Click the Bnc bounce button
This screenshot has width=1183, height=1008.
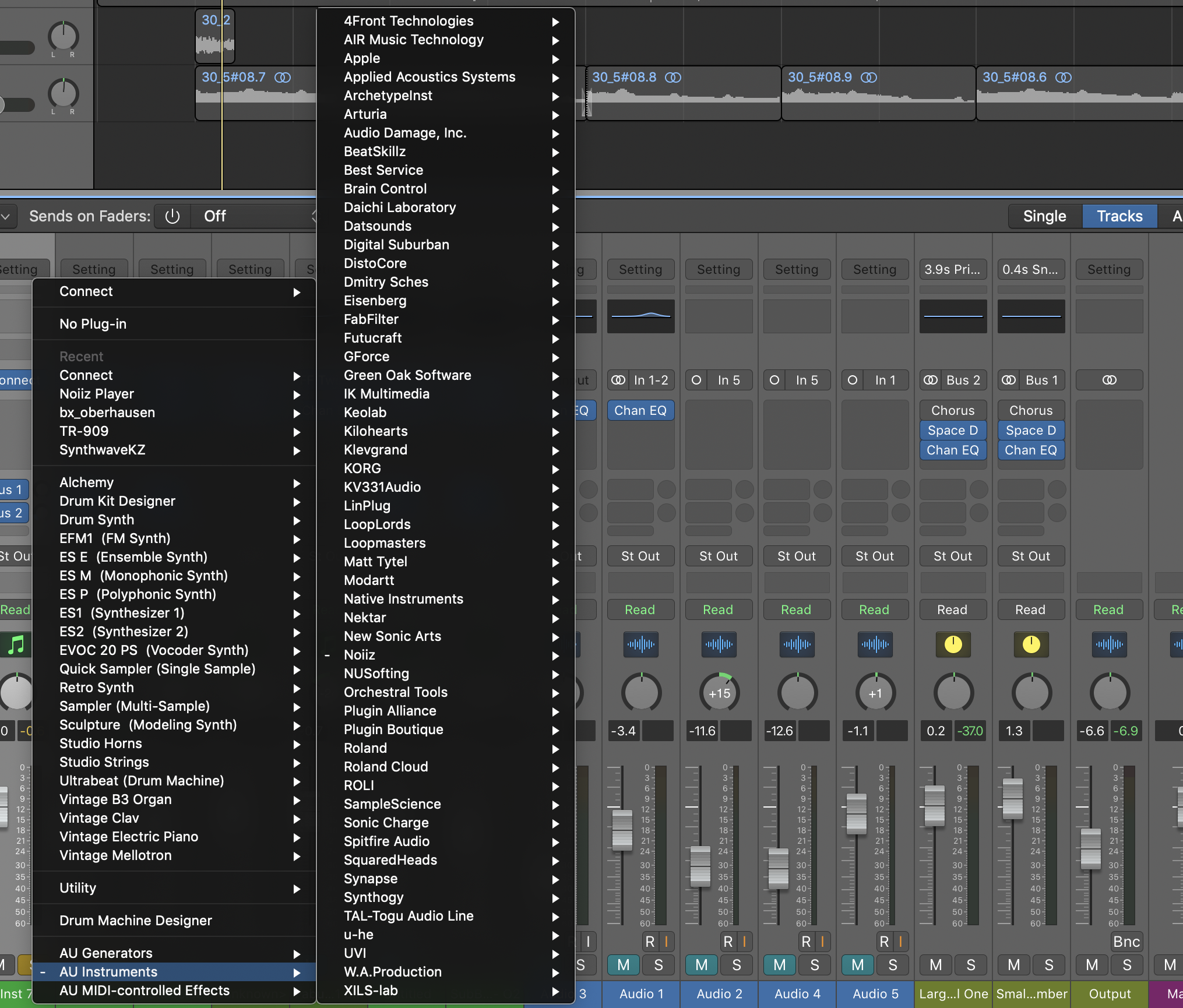1126,942
